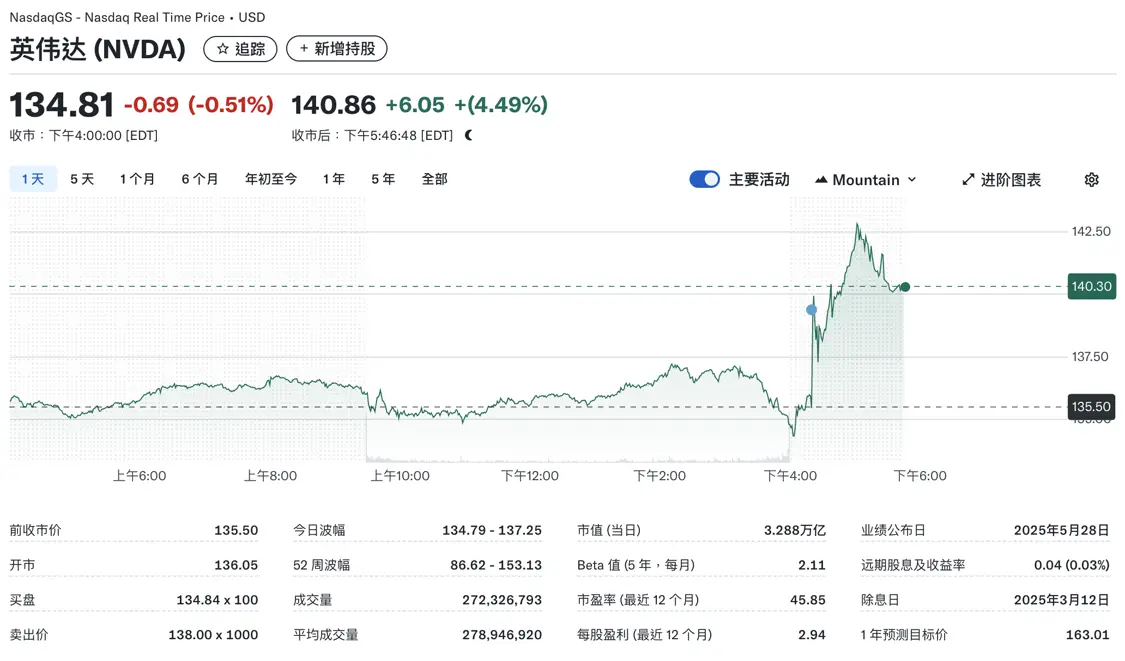
Task: Show the 1个月 chart range
Action: (x=137, y=179)
